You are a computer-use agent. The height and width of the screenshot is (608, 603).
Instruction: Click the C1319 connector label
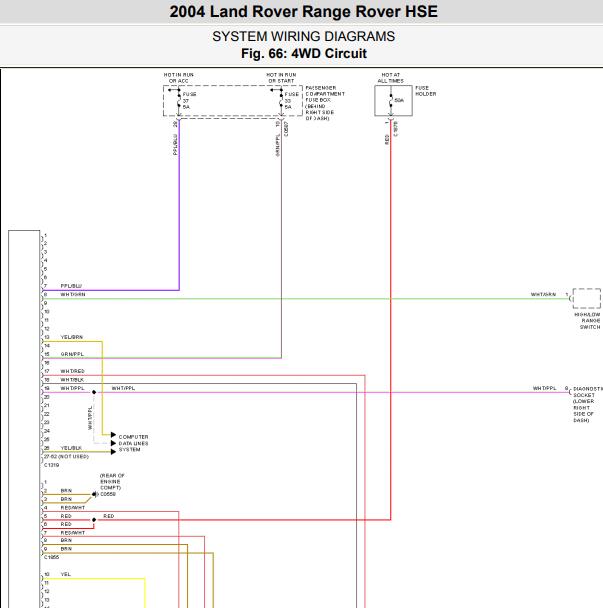tap(52, 465)
